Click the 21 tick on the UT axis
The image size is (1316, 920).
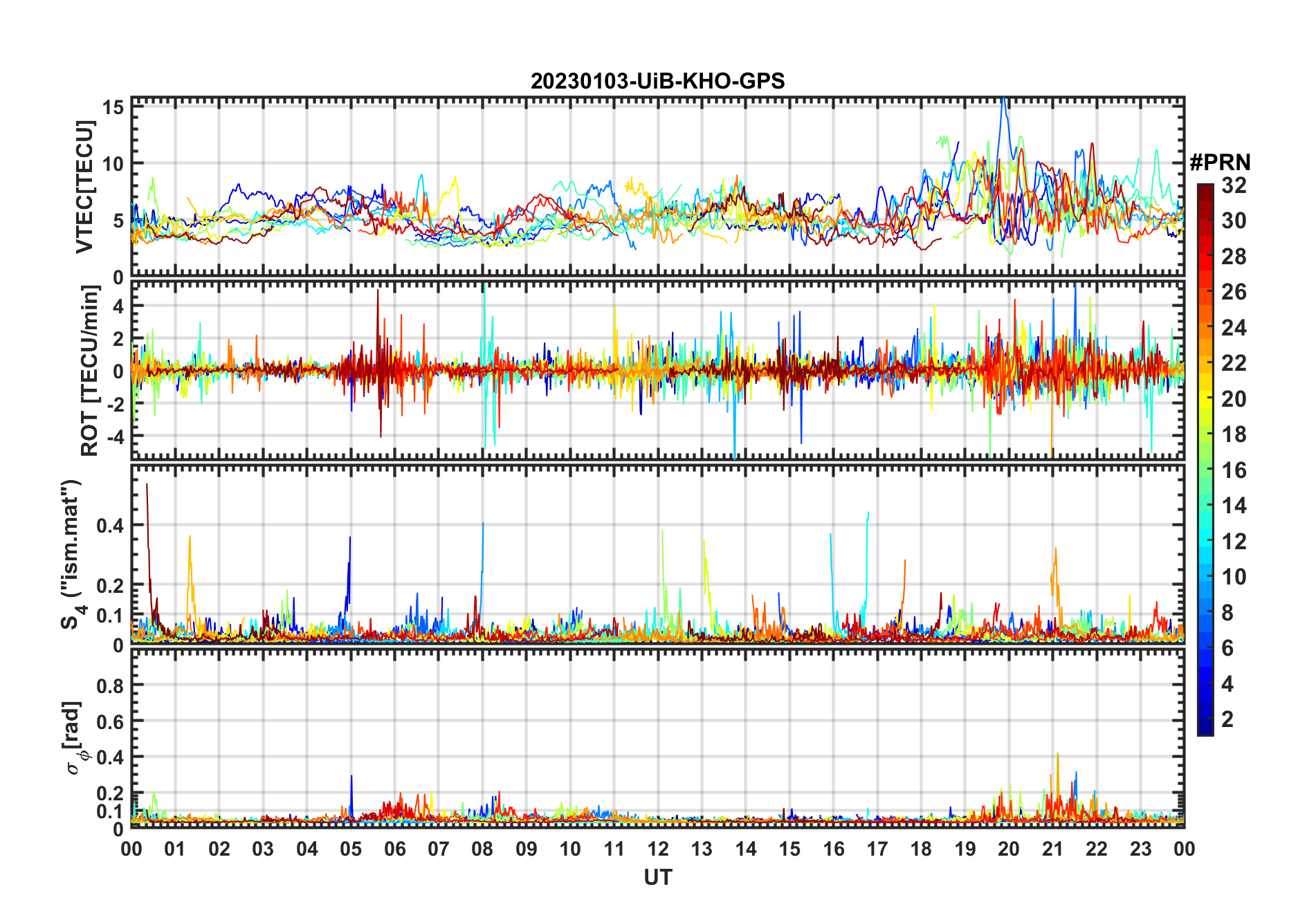pos(1052,848)
